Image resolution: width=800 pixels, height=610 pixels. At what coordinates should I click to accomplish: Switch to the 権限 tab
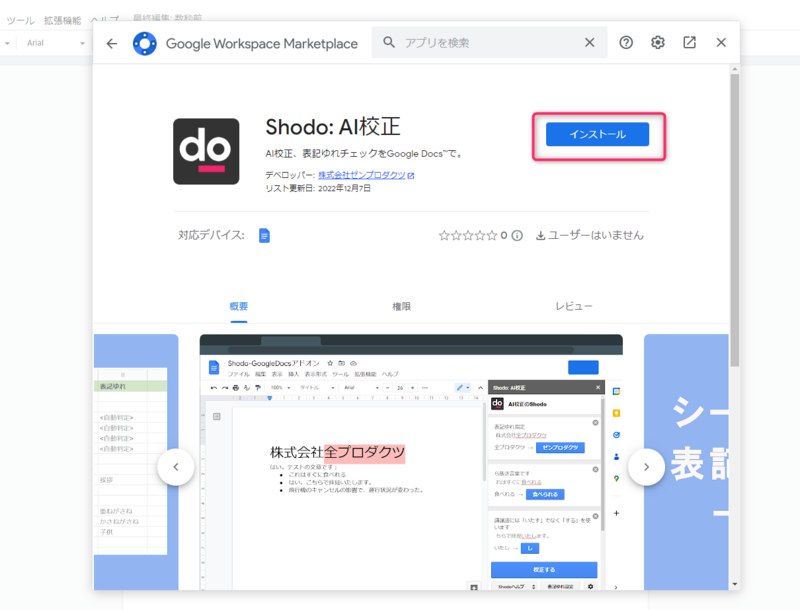click(402, 306)
